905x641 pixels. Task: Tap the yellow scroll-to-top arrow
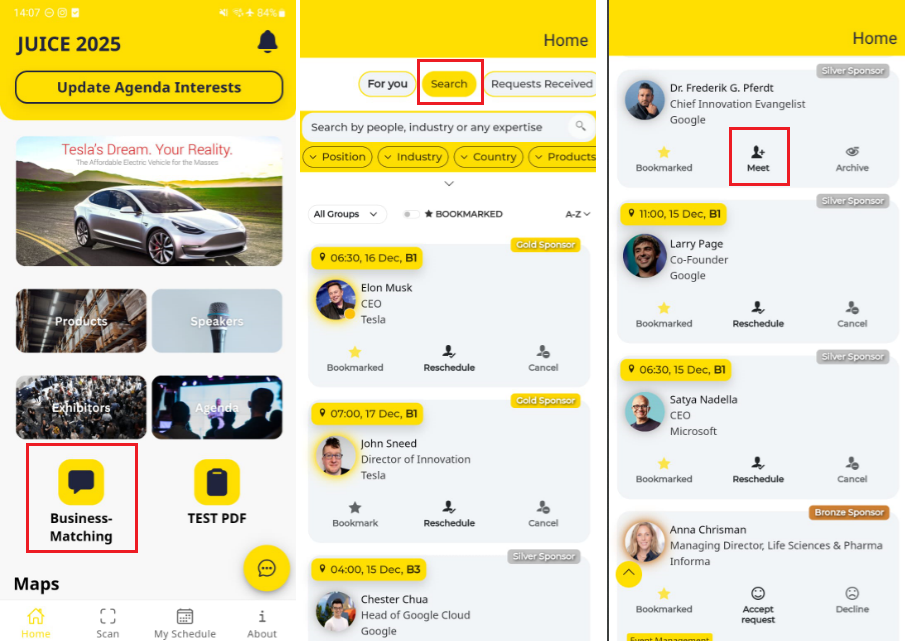tap(629, 573)
